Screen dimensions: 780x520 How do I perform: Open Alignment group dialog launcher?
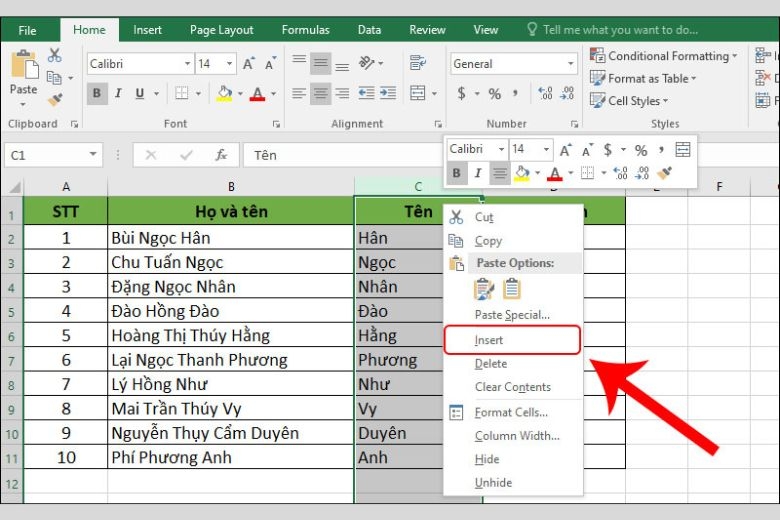click(438, 124)
